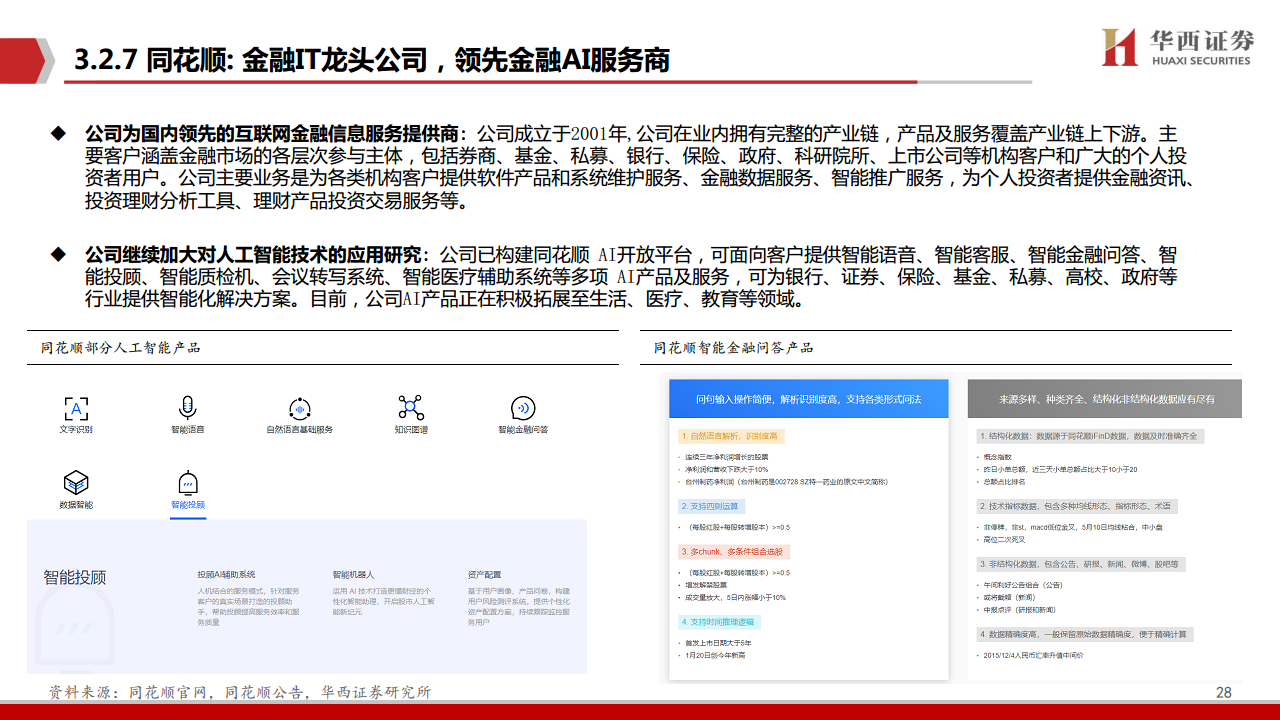
Task: Click the 智能金融问答 chat bubble icon
Action: [x=523, y=408]
